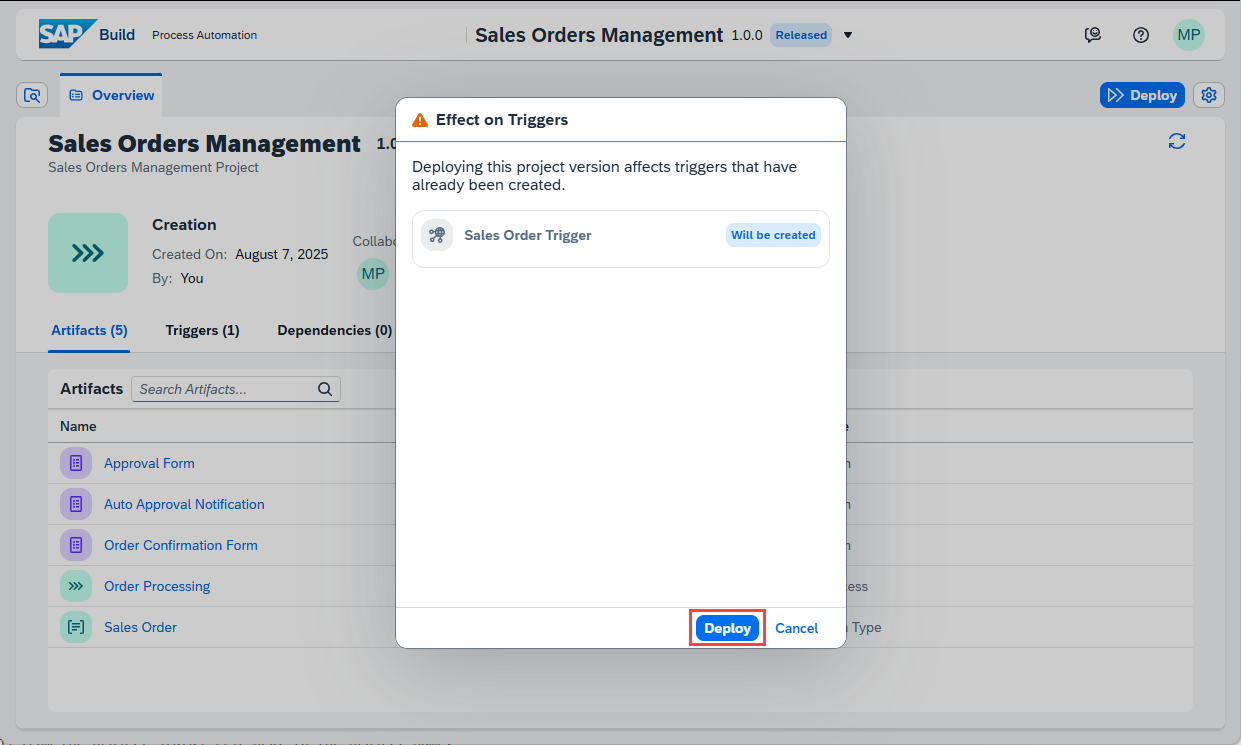The image size is (1241, 745).
Task: Open the Order Confirmation Form link
Action: pyautogui.click(x=181, y=545)
